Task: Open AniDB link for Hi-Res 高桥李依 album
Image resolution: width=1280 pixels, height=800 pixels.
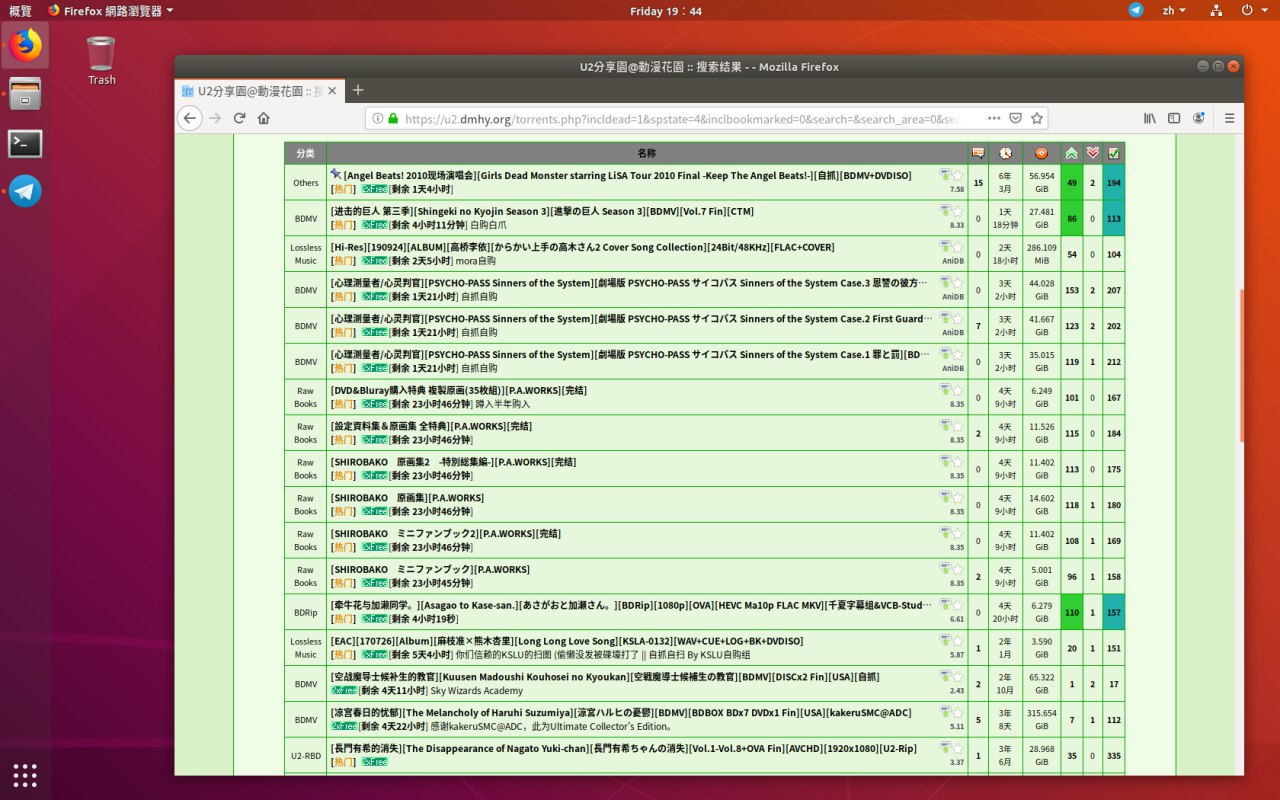Action: [x=953, y=261]
